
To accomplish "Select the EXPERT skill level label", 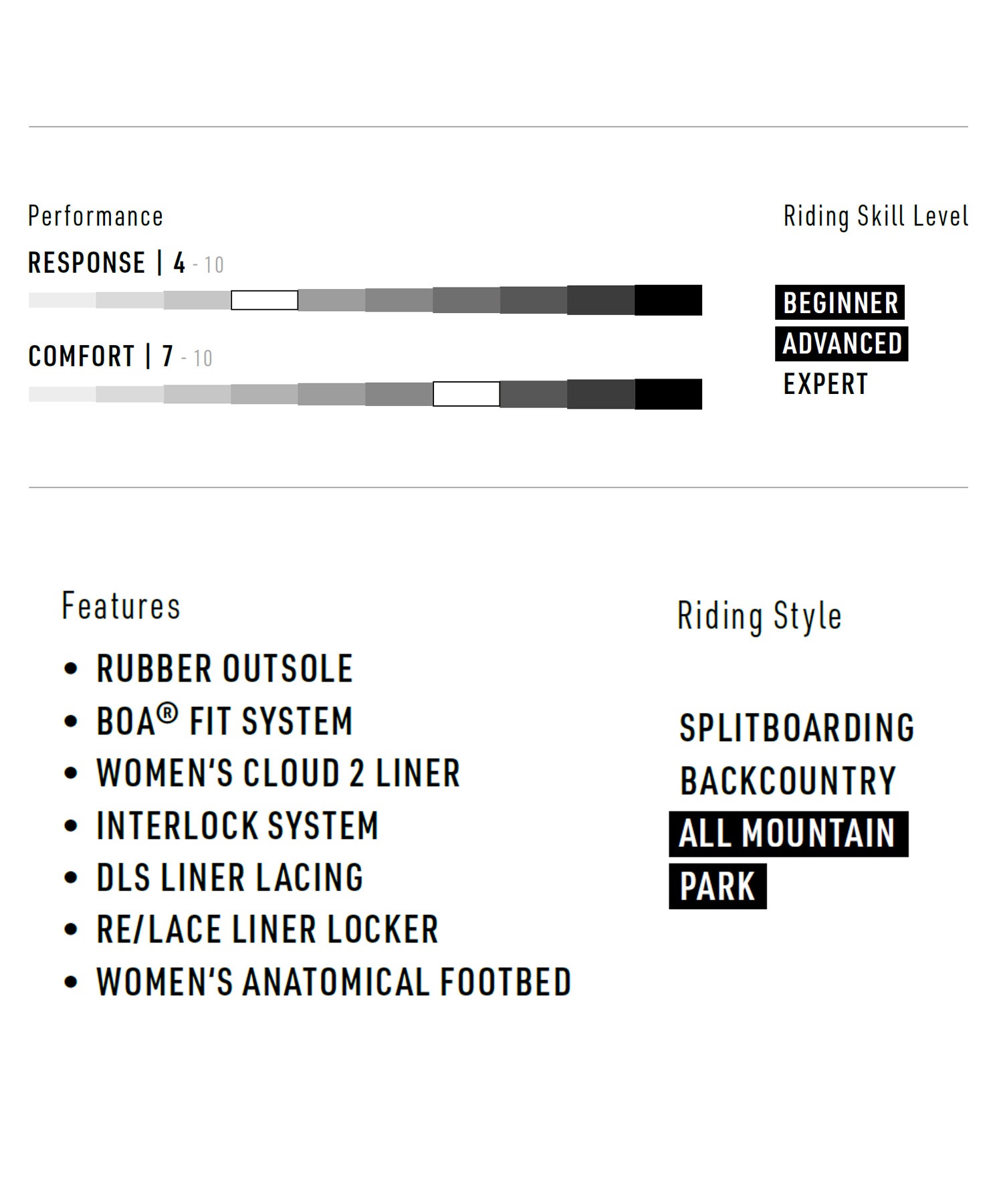I will pyautogui.click(x=826, y=385).
